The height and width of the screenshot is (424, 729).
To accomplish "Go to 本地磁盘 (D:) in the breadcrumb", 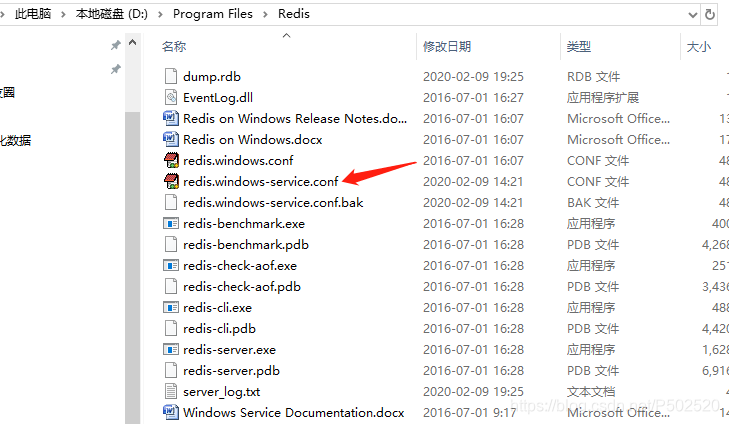I will (x=112, y=14).
